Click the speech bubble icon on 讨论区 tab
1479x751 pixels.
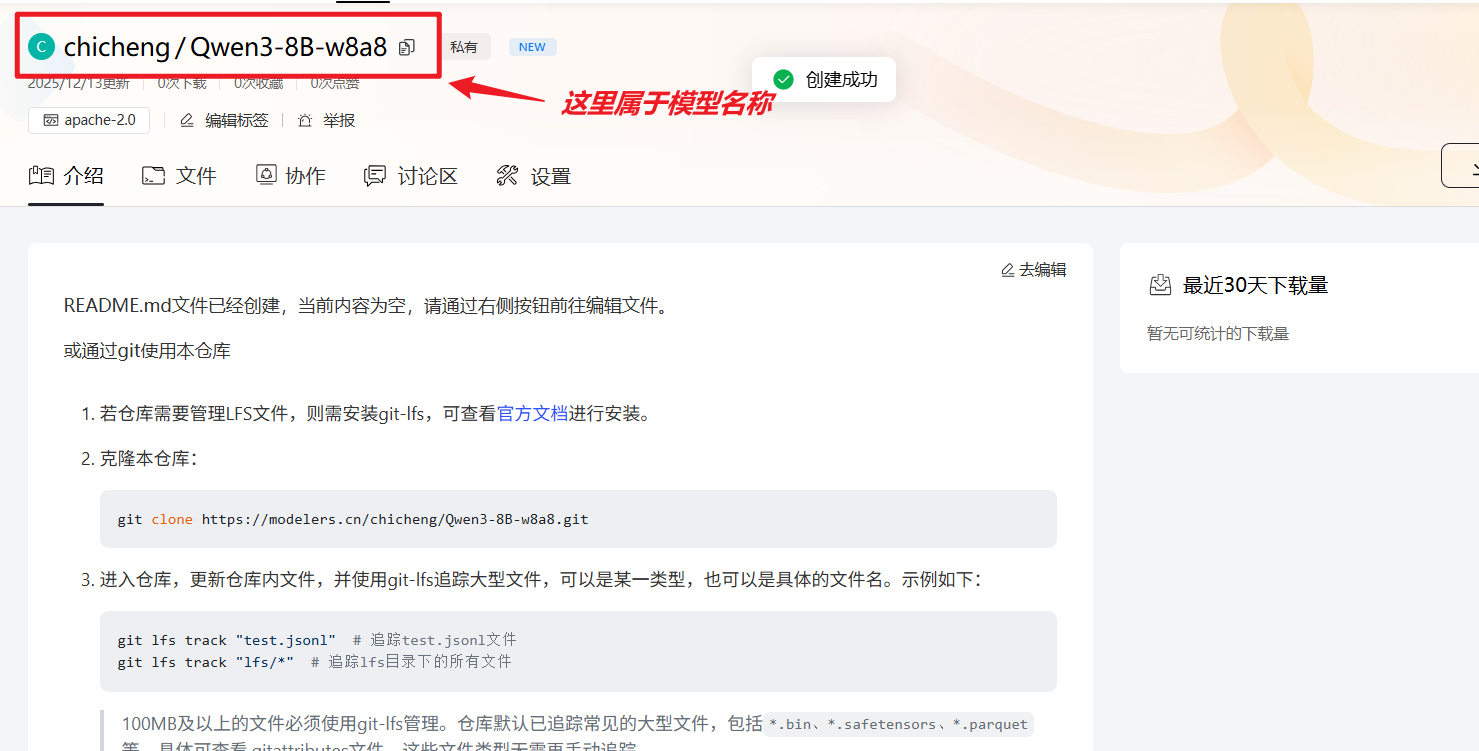pyautogui.click(x=375, y=174)
